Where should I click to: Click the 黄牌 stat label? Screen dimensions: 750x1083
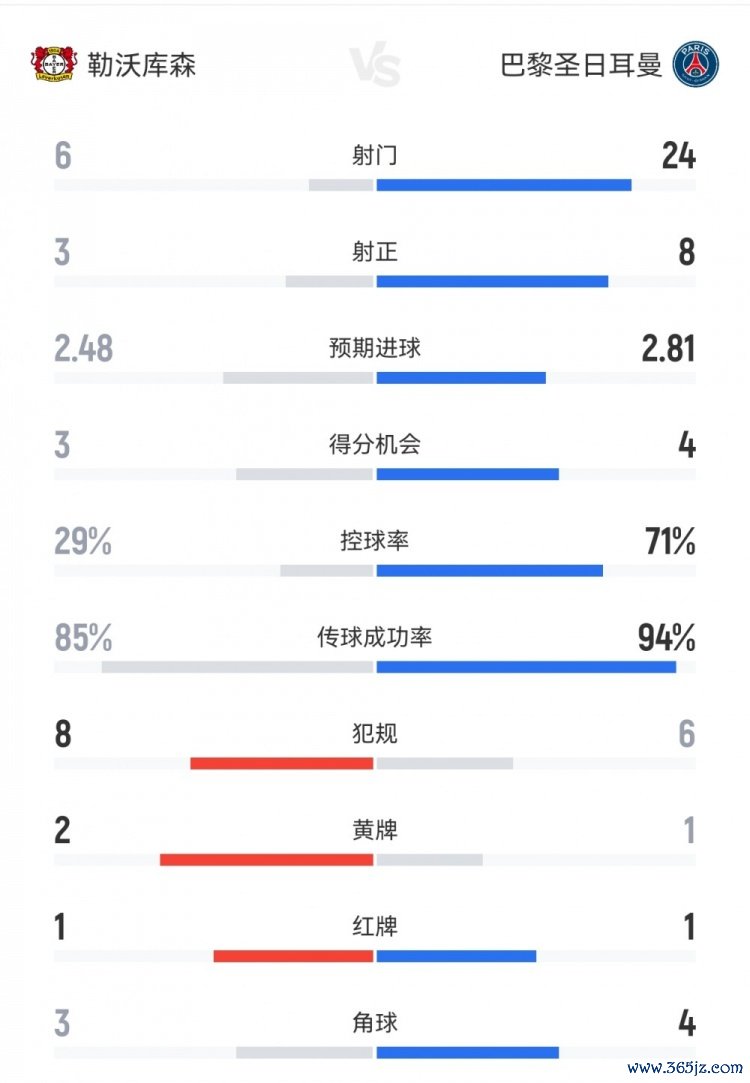375,830
